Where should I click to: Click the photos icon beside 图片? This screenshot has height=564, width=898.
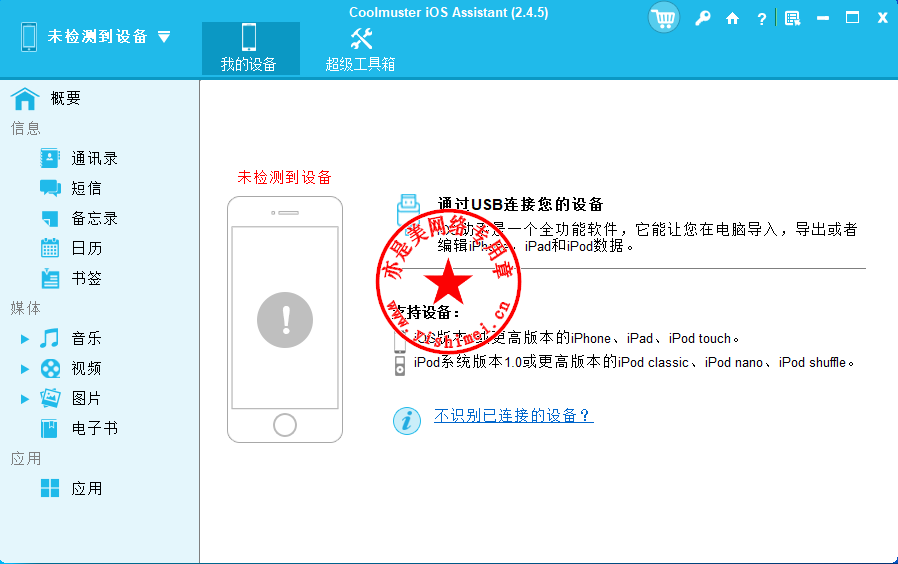pyautogui.click(x=50, y=398)
